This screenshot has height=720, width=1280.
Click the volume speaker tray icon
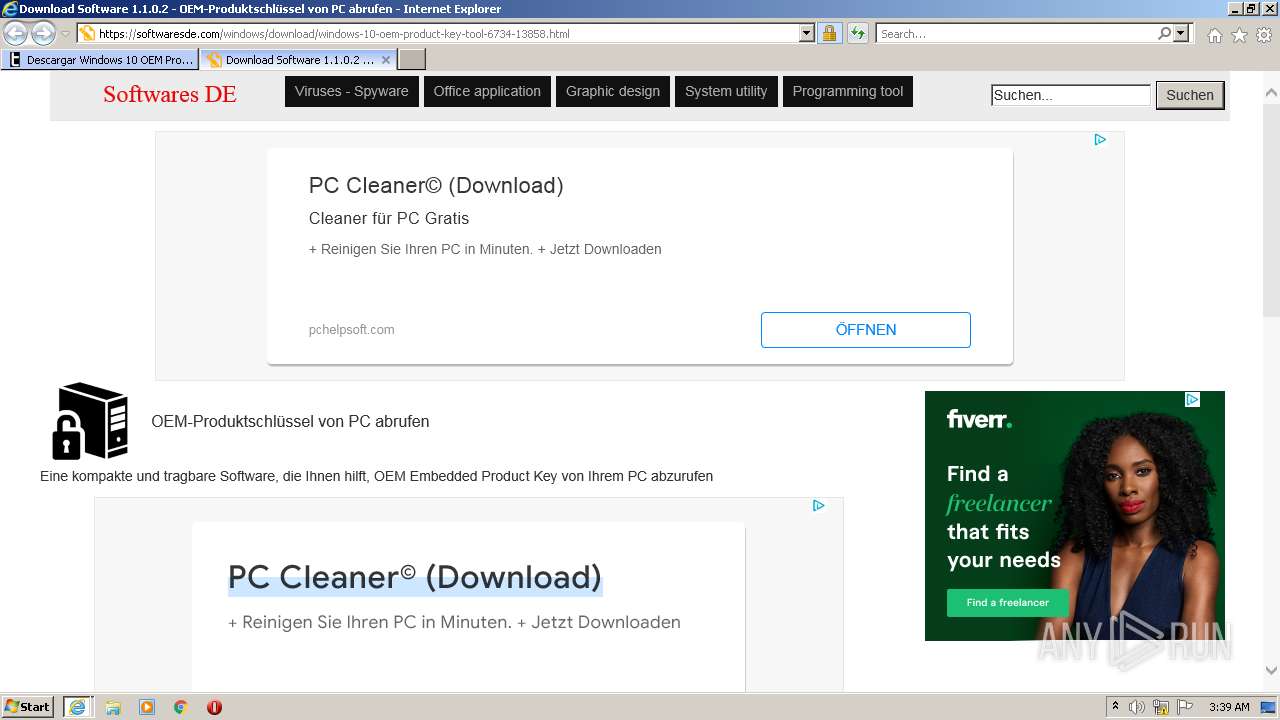(1138, 707)
